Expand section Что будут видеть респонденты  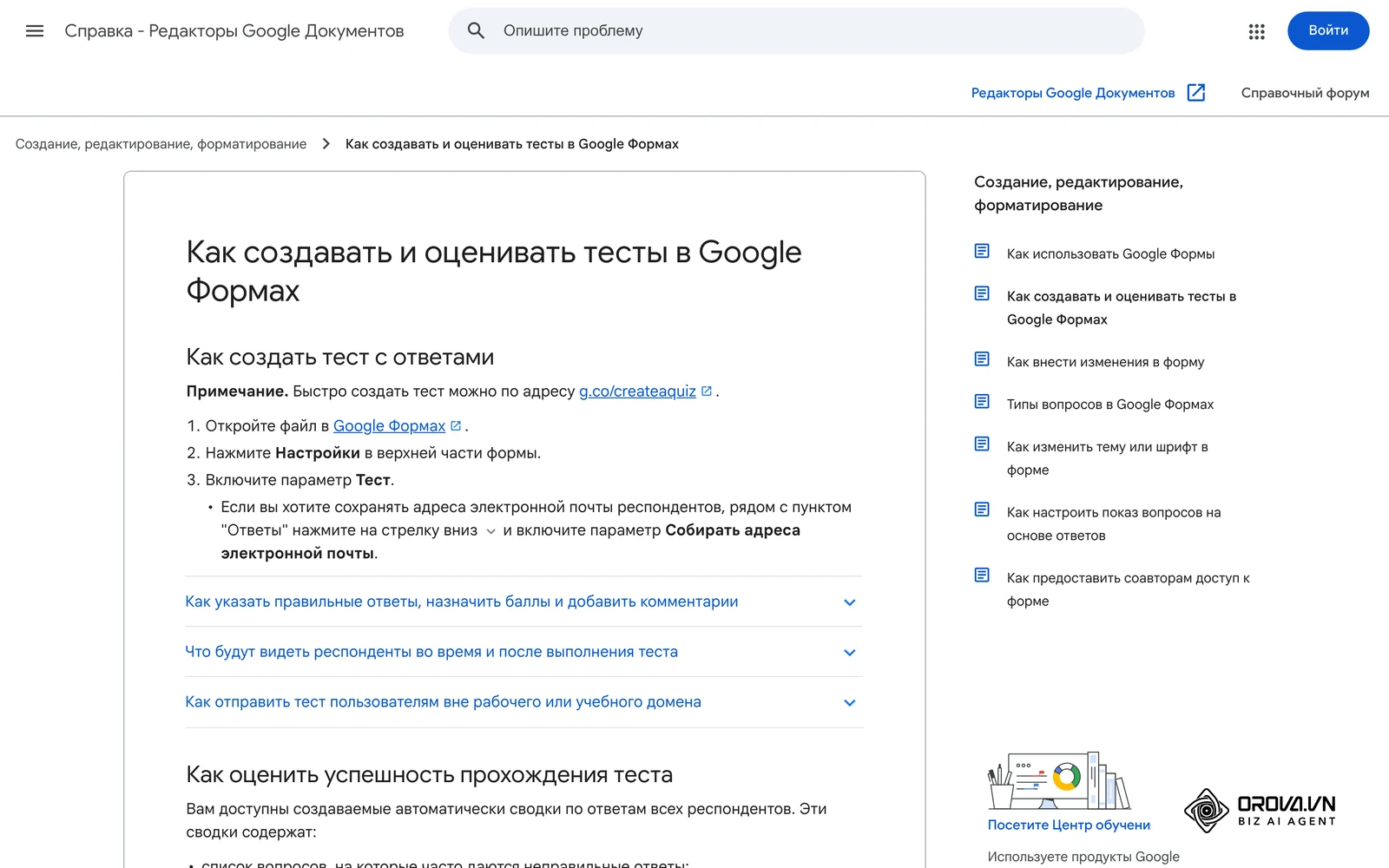click(x=523, y=652)
